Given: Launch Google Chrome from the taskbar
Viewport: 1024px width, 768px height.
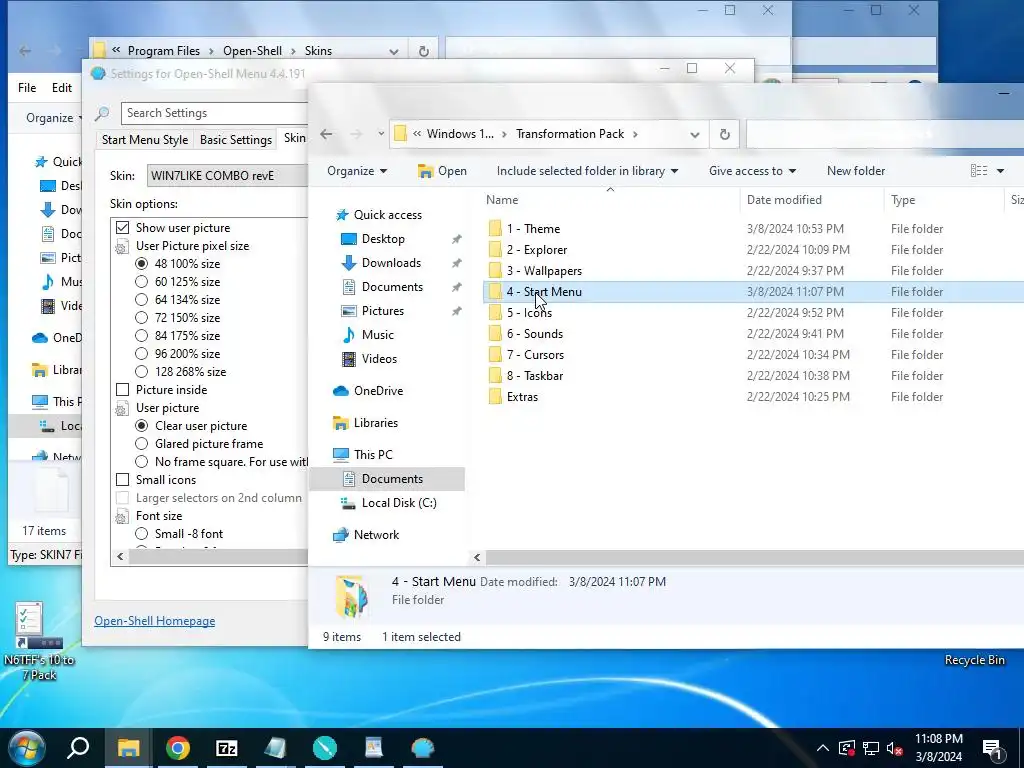Looking at the screenshot, I should 178,748.
